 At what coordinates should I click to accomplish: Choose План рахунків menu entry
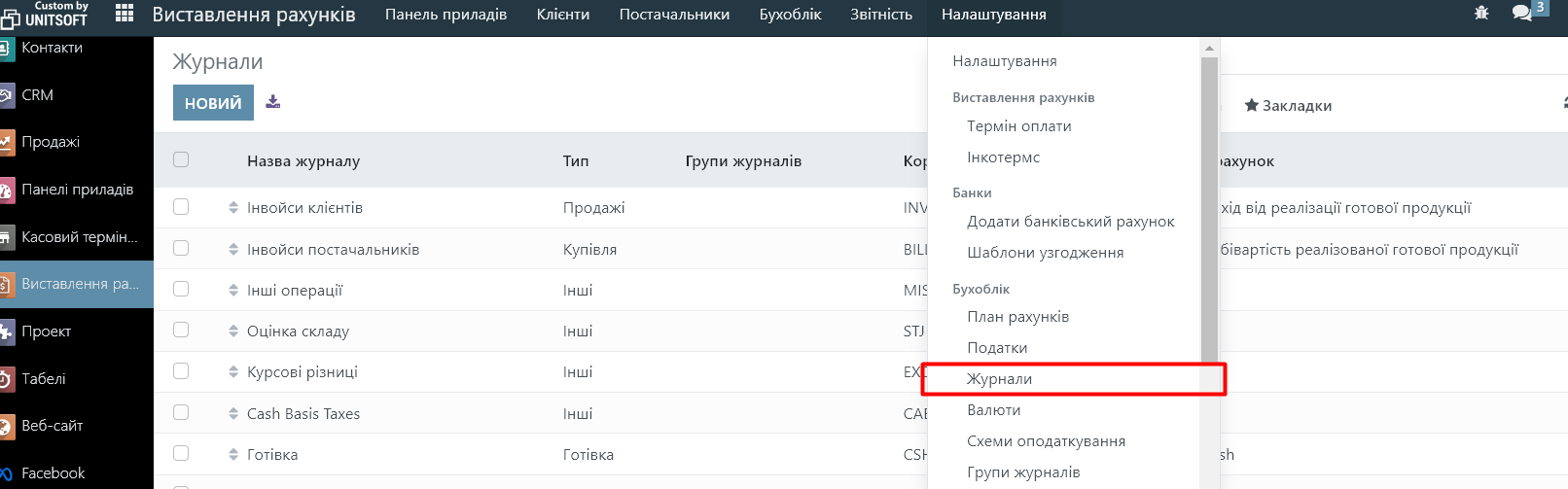click(x=1017, y=317)
